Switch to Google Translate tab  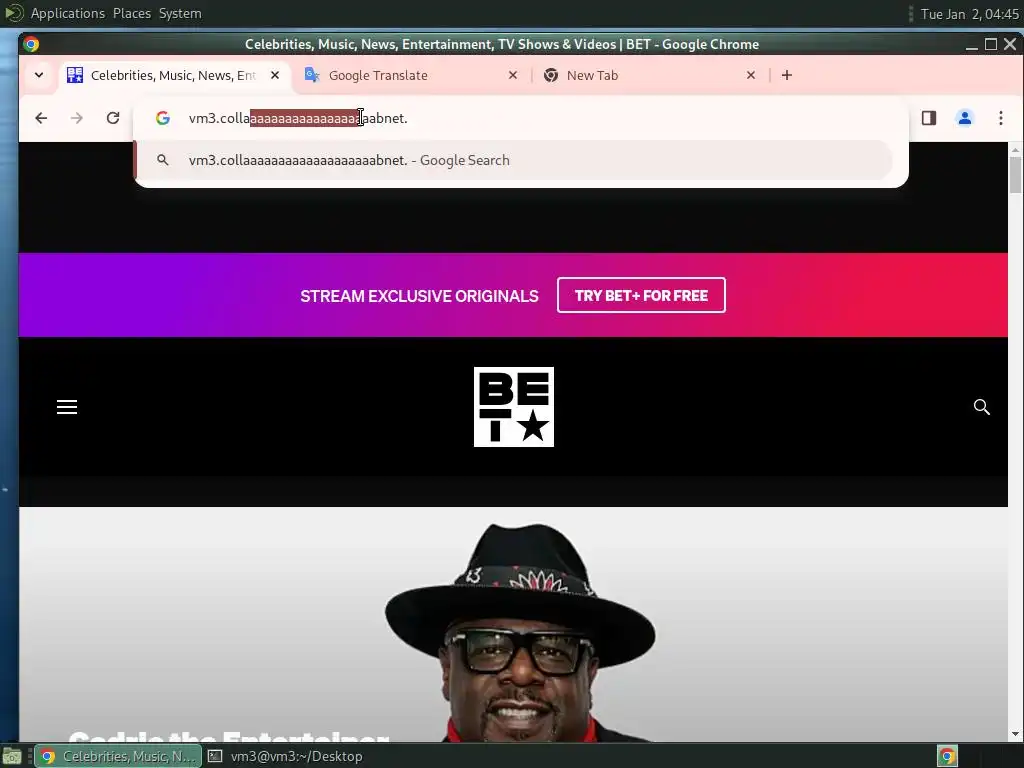pyautogui.click(x=409, y=75)
